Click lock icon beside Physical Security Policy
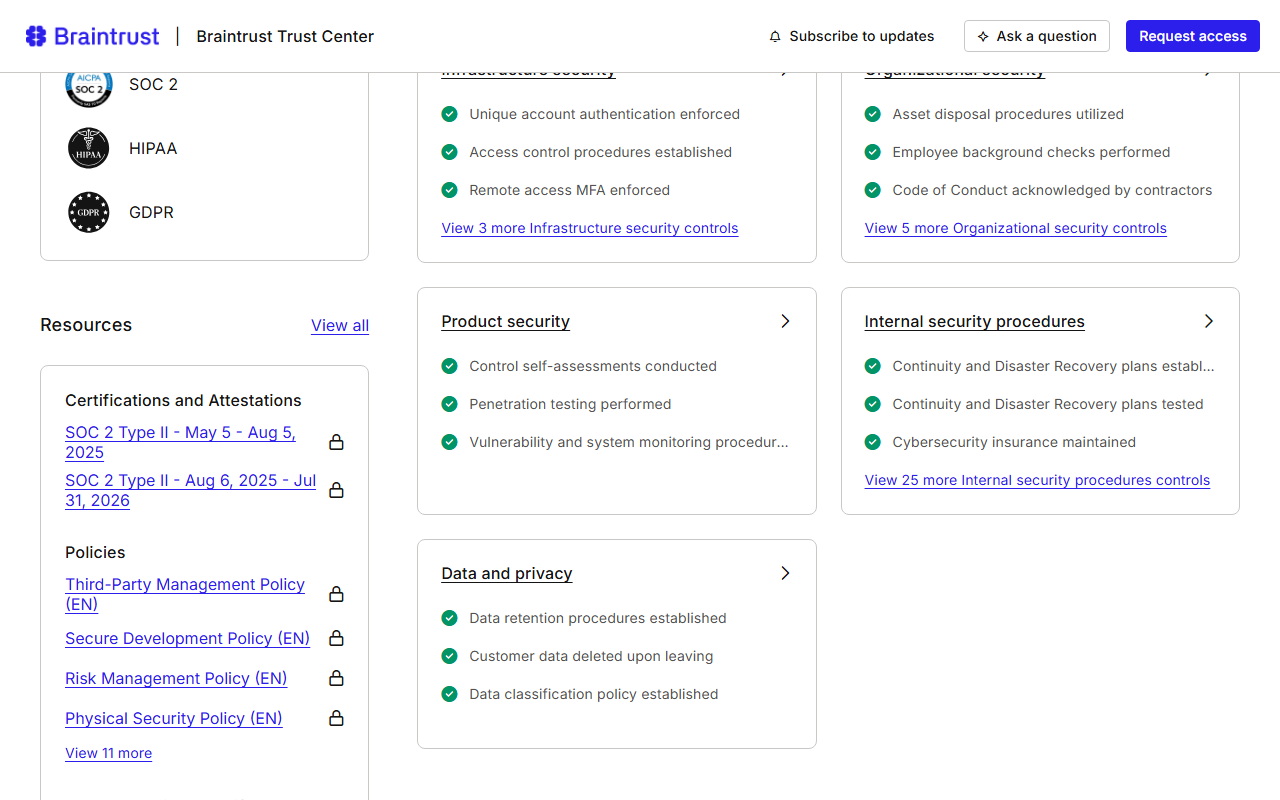1280x800 pixels. (x=337, y=718)
